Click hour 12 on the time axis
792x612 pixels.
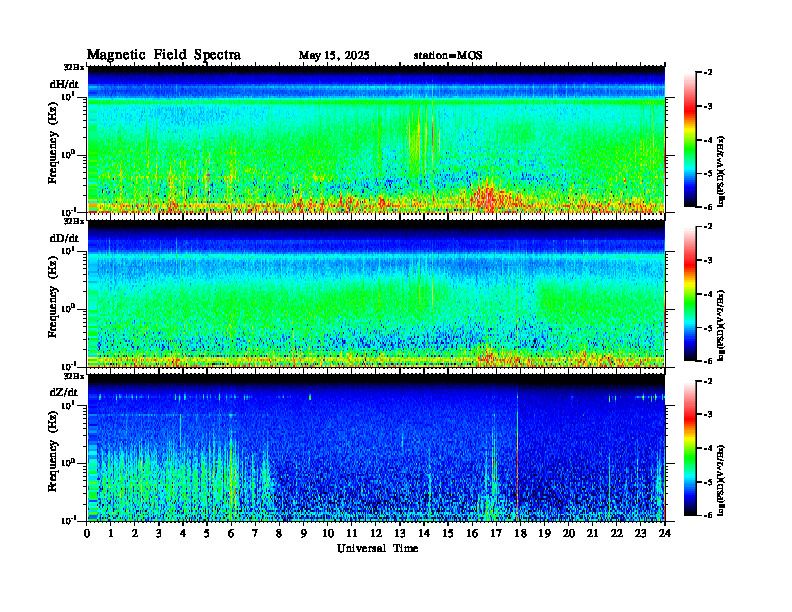click(376, 534)
